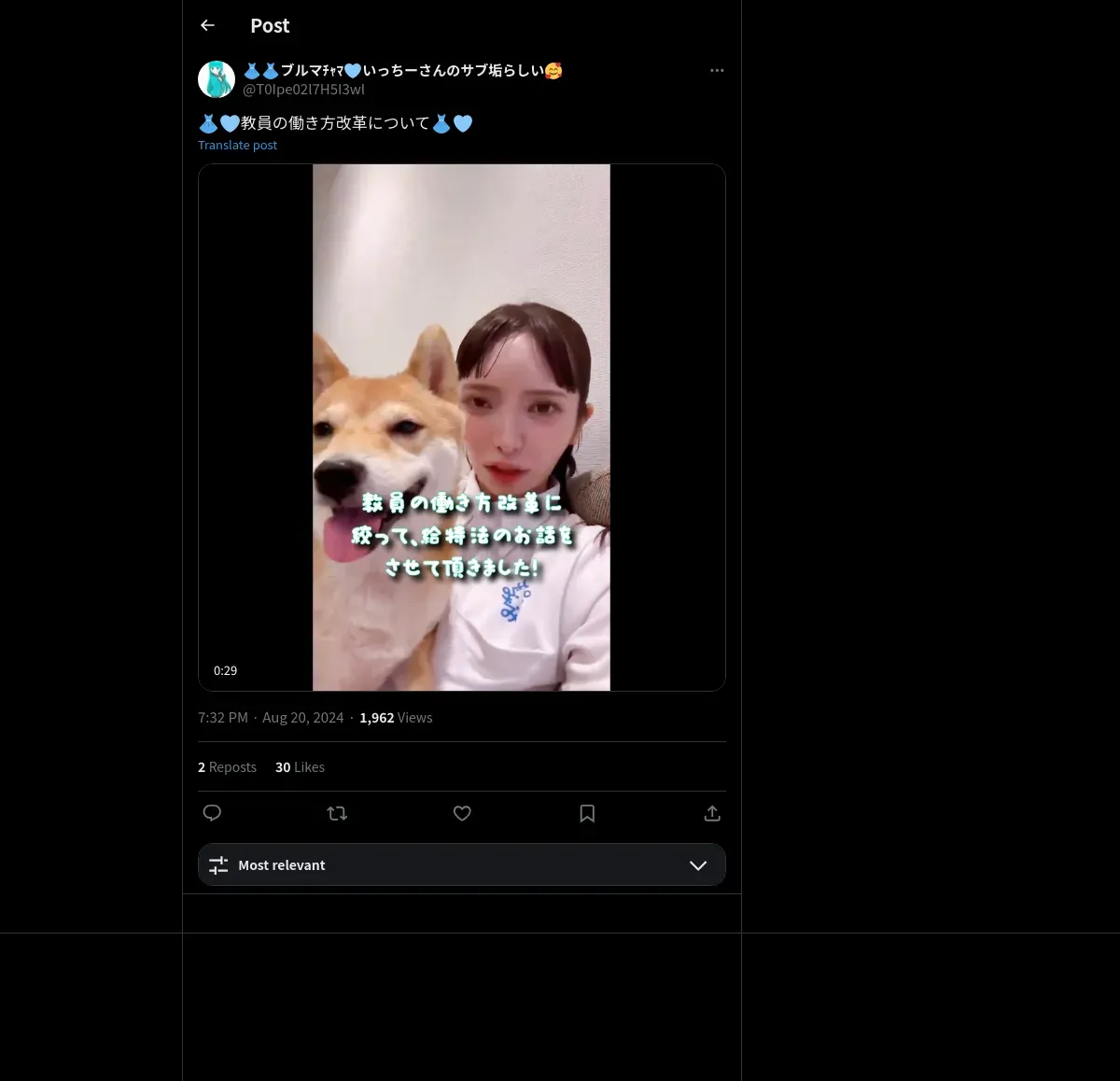Bookmark this post
This screenshot has width=1120, height=1081.
587,813
